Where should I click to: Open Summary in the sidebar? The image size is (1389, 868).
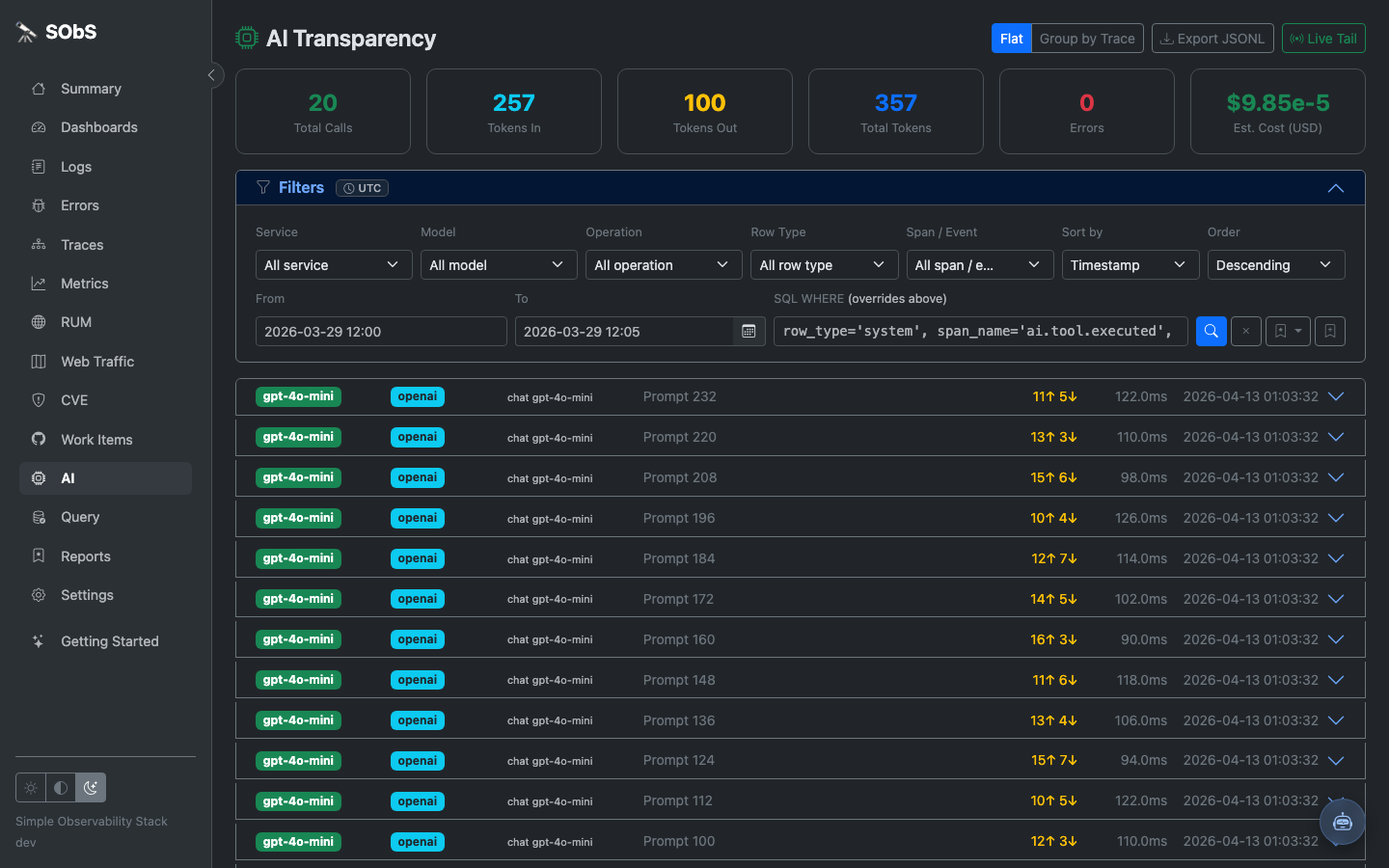pyautogui.click(x=105, y=89)
